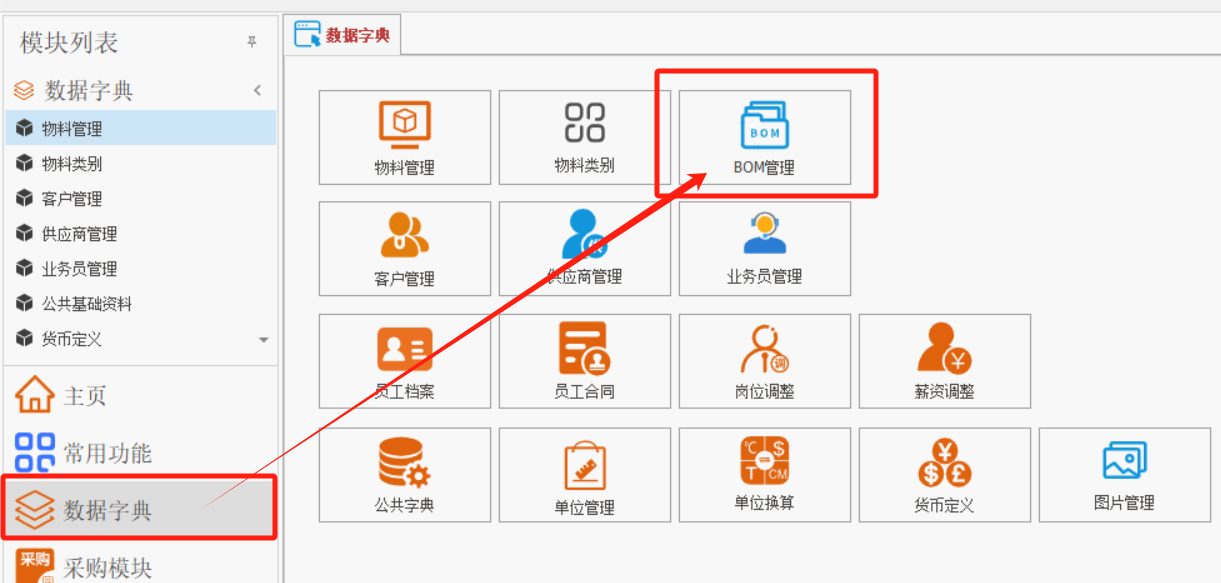Select 公共基础资料 in the sidebar list
Screen dimensions: 1221x583
[140, 303]
